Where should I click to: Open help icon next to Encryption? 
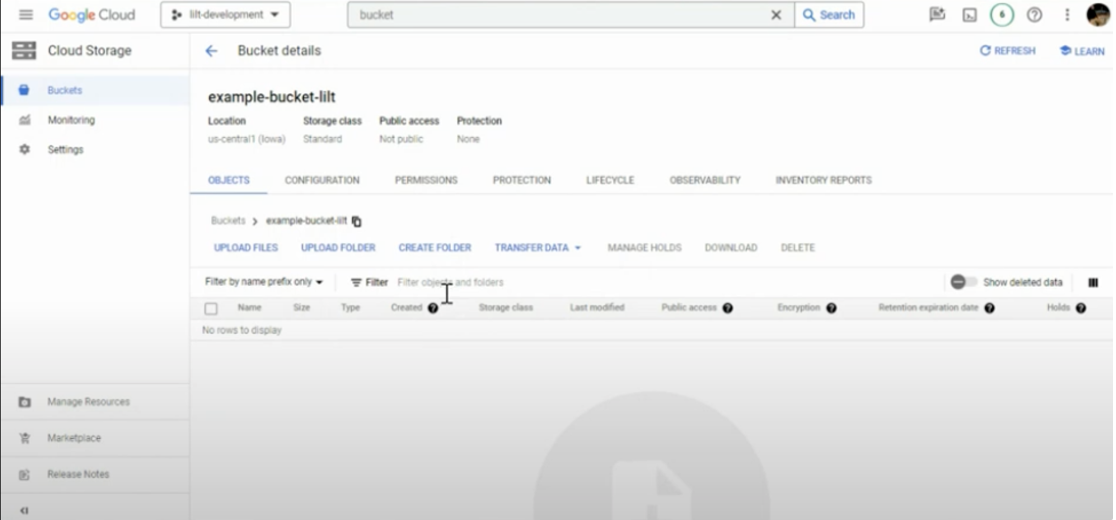[x=831, y=308]
